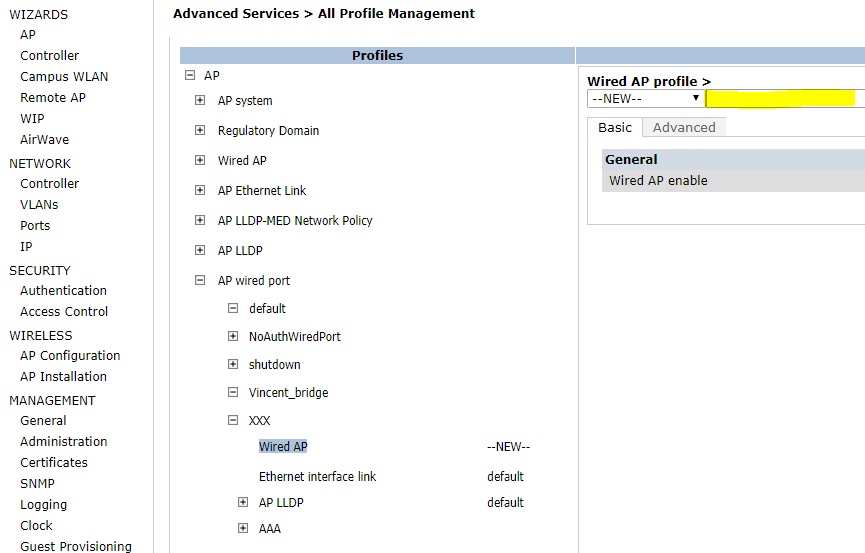The height and width of the screenshot is (553, 865).
Task: Open AP Configuration under WIRELESS
Action: tap(70, 356)
